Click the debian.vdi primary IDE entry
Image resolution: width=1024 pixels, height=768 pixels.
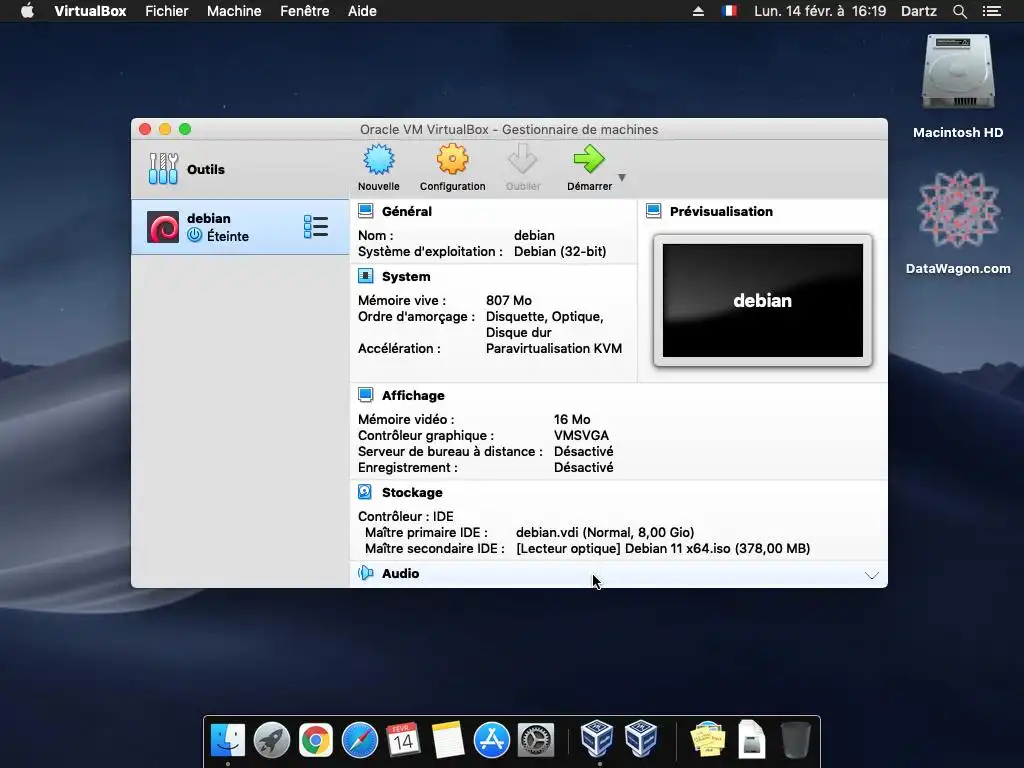pos(605,532)
